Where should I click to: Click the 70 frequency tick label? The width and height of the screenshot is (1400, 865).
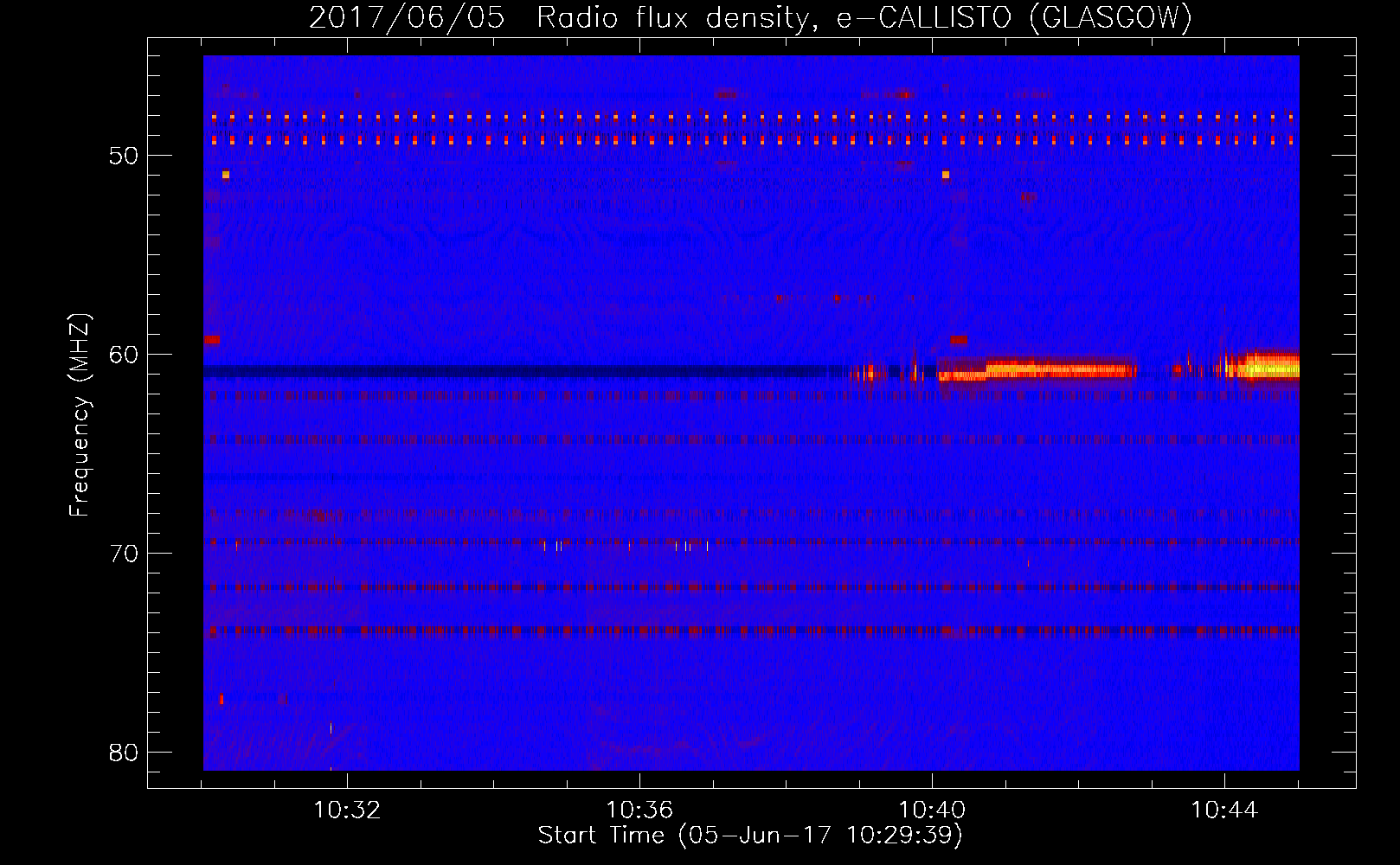[x=124, y=554]
